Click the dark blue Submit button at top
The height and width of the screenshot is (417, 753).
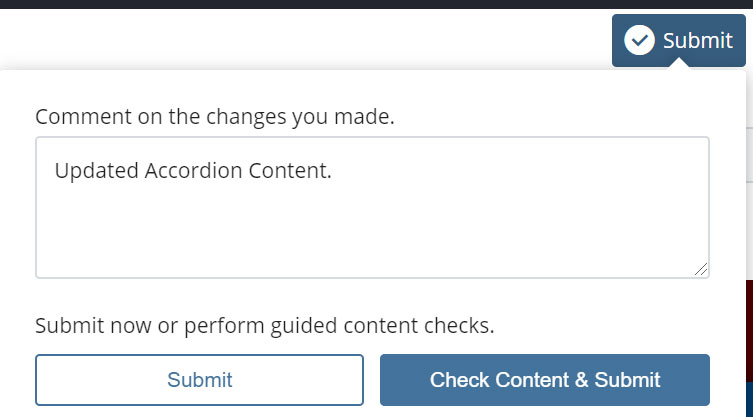point(679,40)
